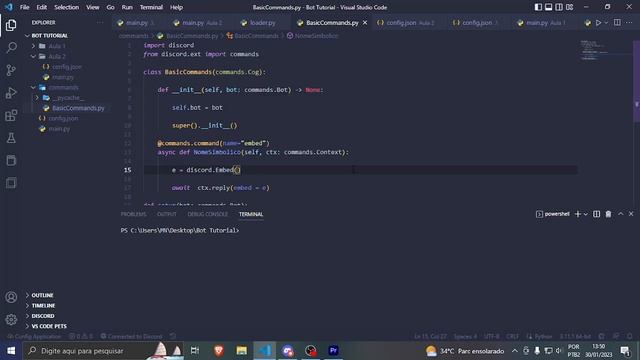This screenshot has width=640, height=360.
Task: Click Ln 15, Col 27 in status bar
Action: (x=430, y=336)
